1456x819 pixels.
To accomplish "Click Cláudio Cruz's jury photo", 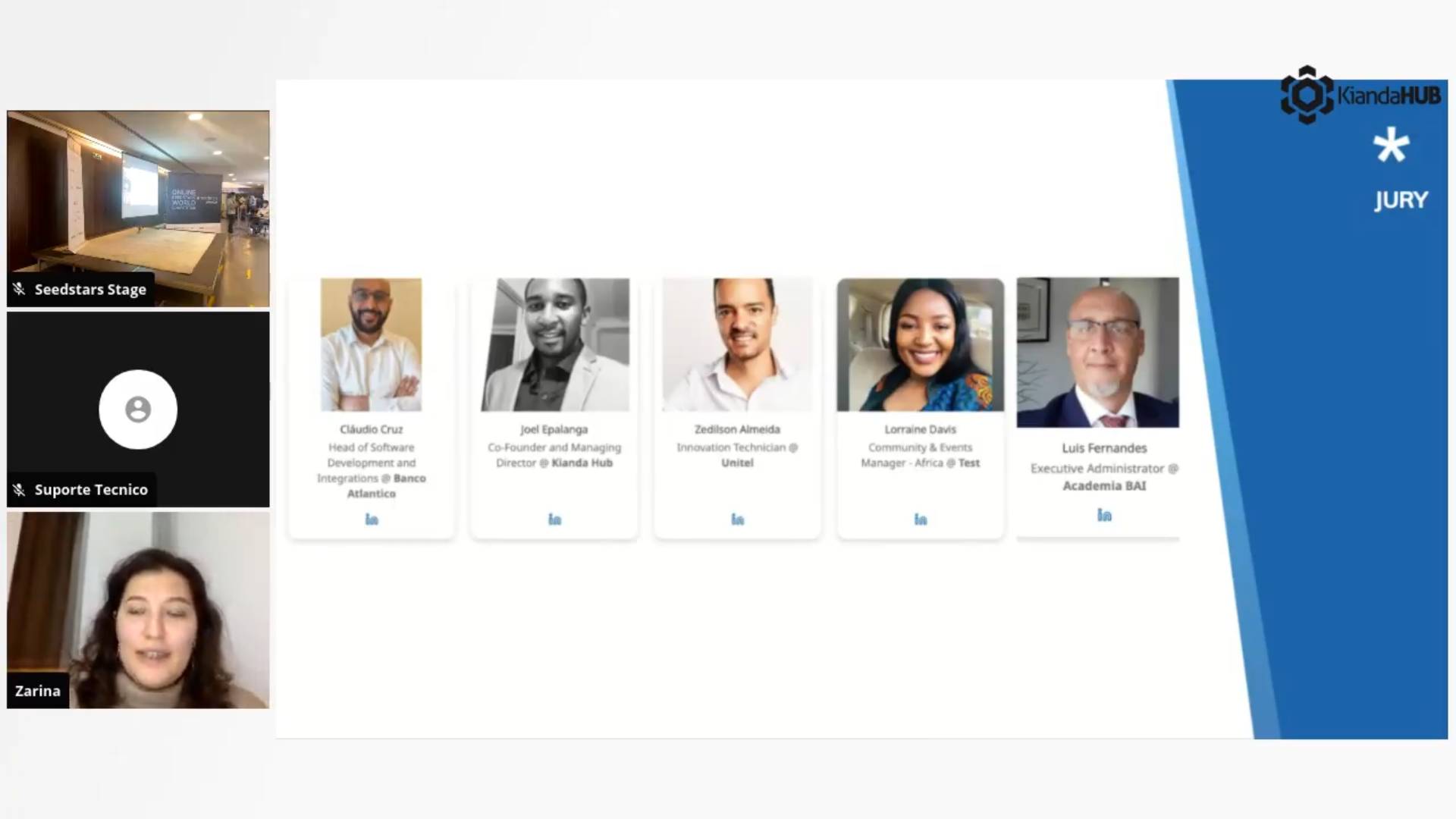I will (x=371, y=345).
